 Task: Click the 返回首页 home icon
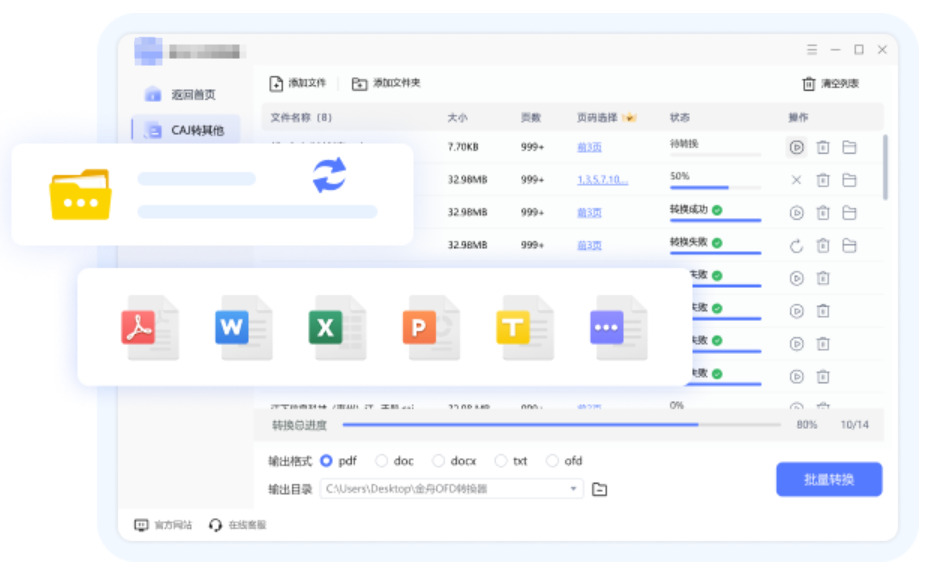click(153, 94)
